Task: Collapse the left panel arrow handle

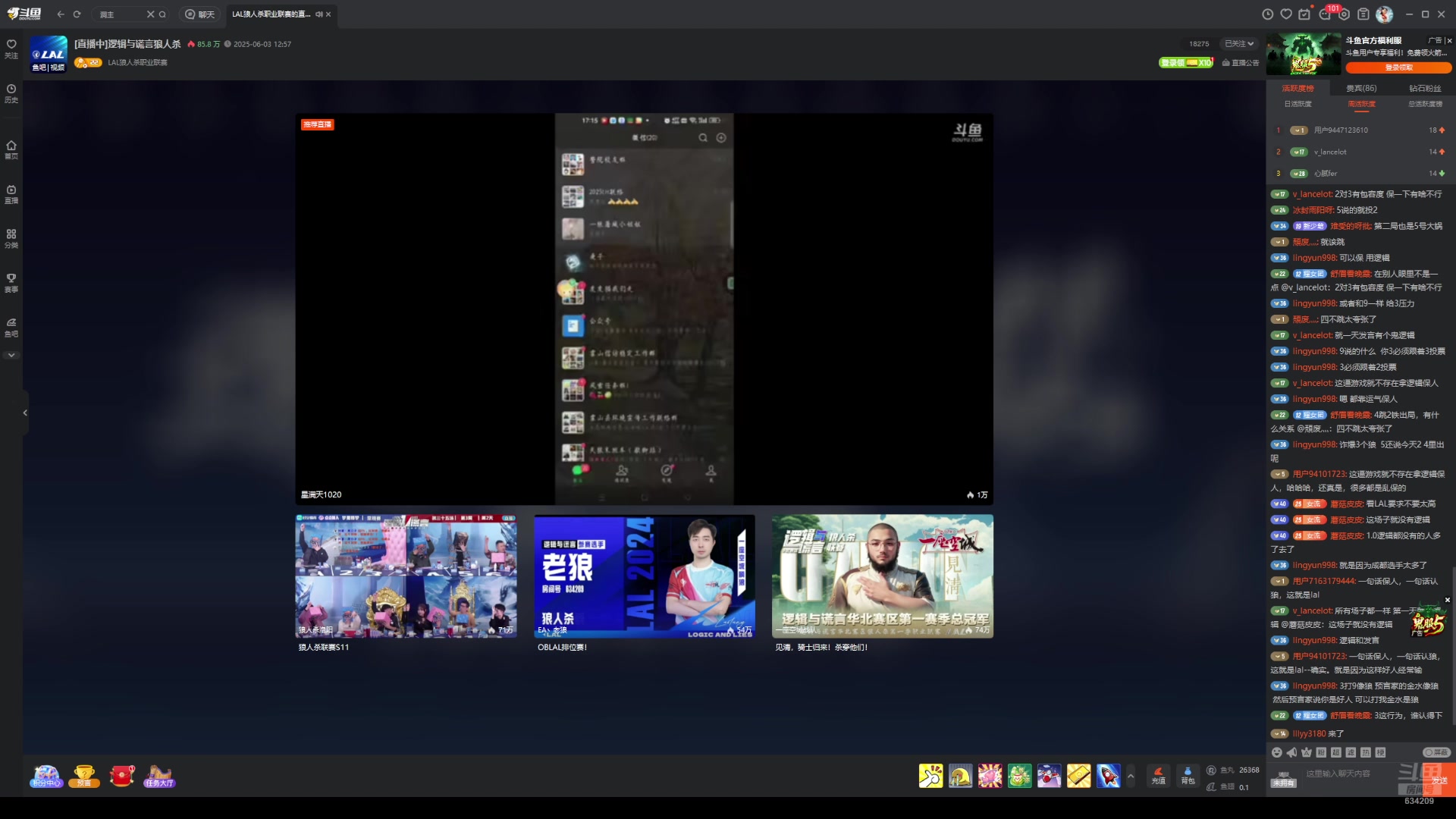Action: 25,413
